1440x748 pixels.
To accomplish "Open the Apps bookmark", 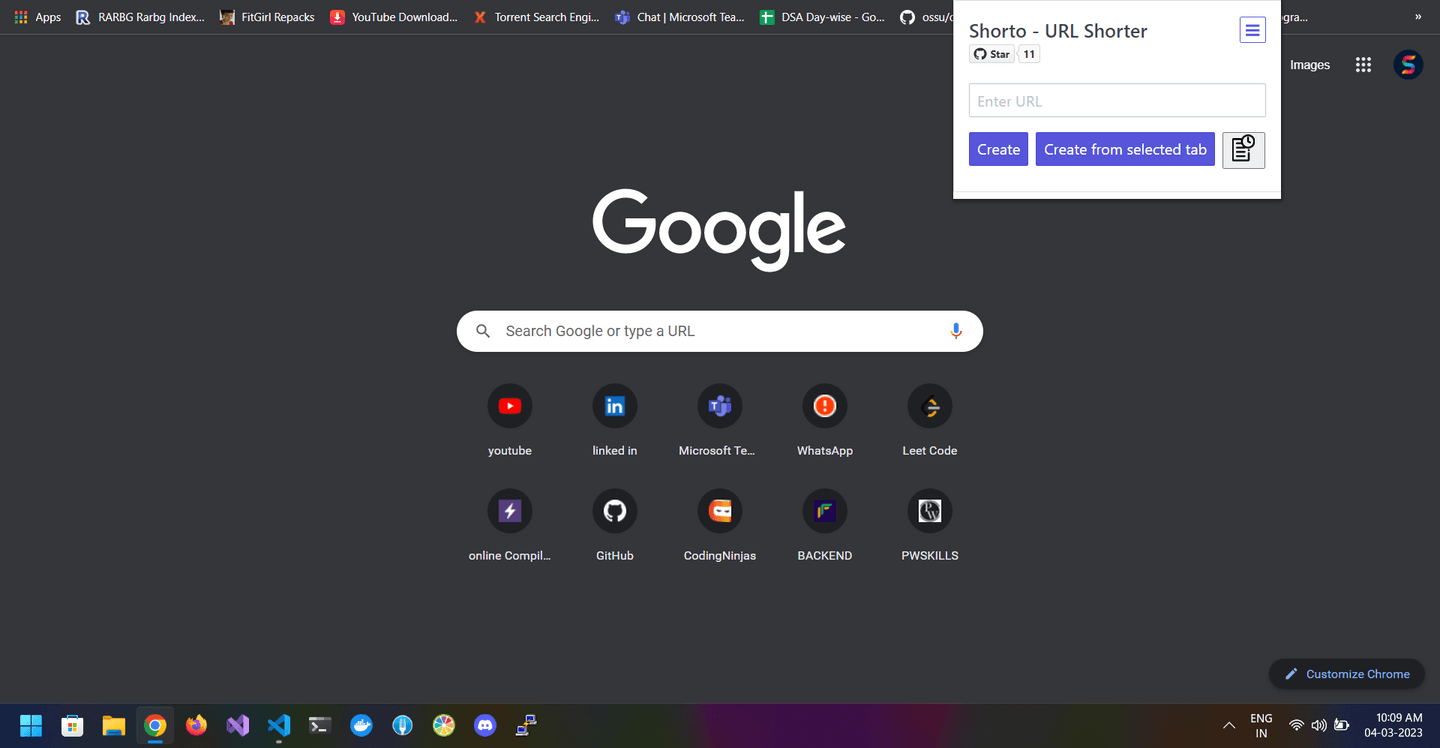I will [37, 17].
